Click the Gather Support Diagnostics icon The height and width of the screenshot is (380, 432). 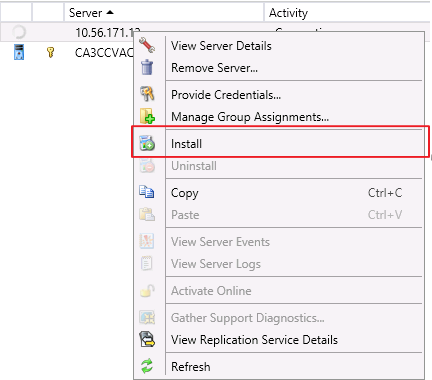click(x=147, y=317)
